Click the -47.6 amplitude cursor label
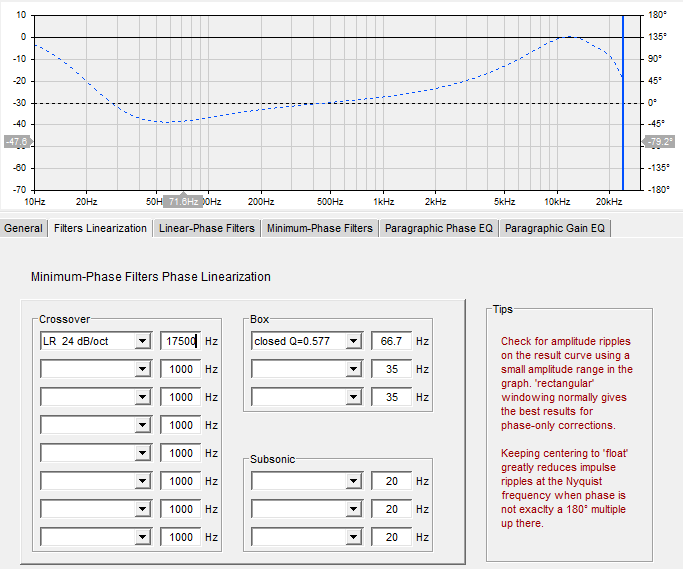 17,142
